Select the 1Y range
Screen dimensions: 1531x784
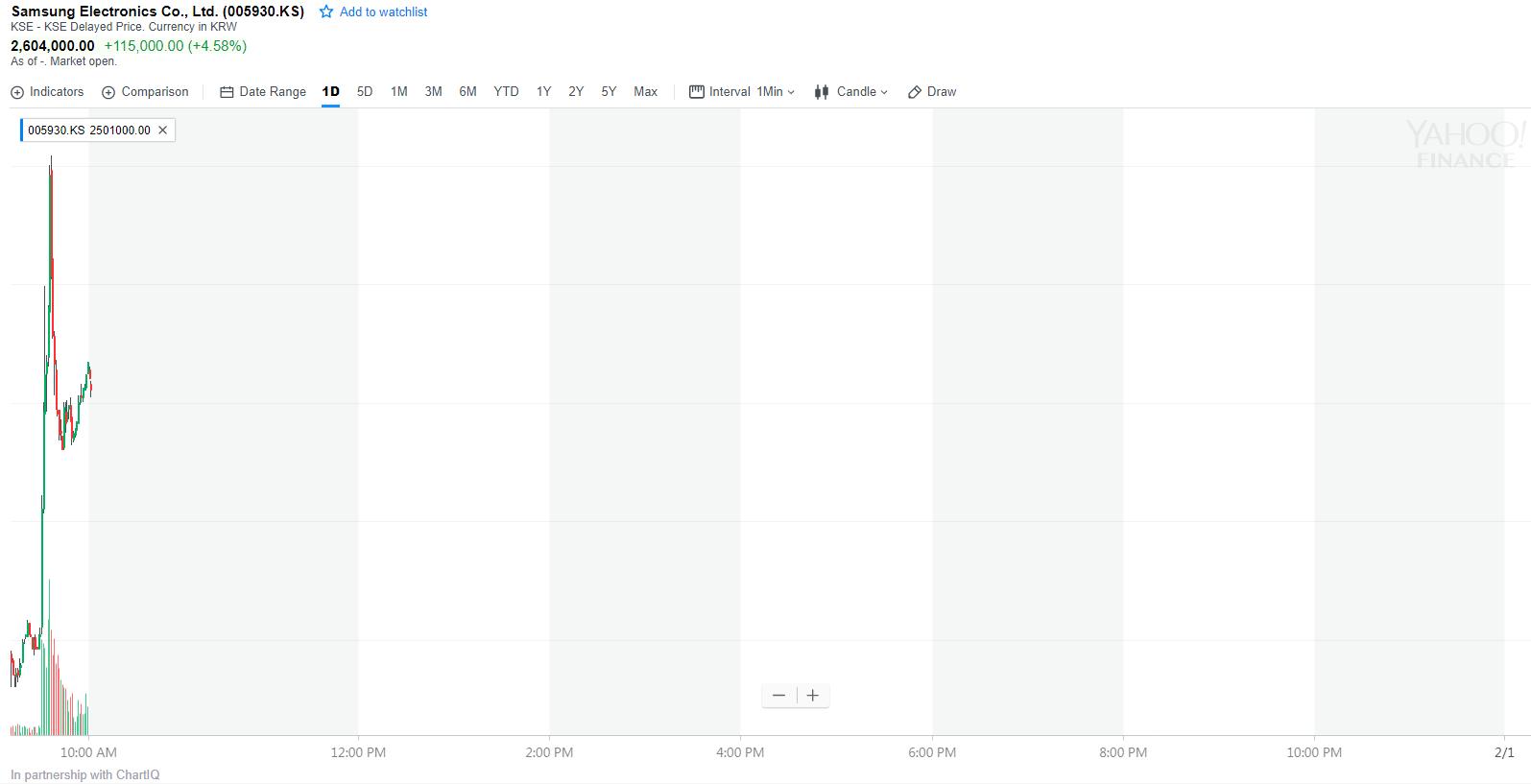(544, 92)
